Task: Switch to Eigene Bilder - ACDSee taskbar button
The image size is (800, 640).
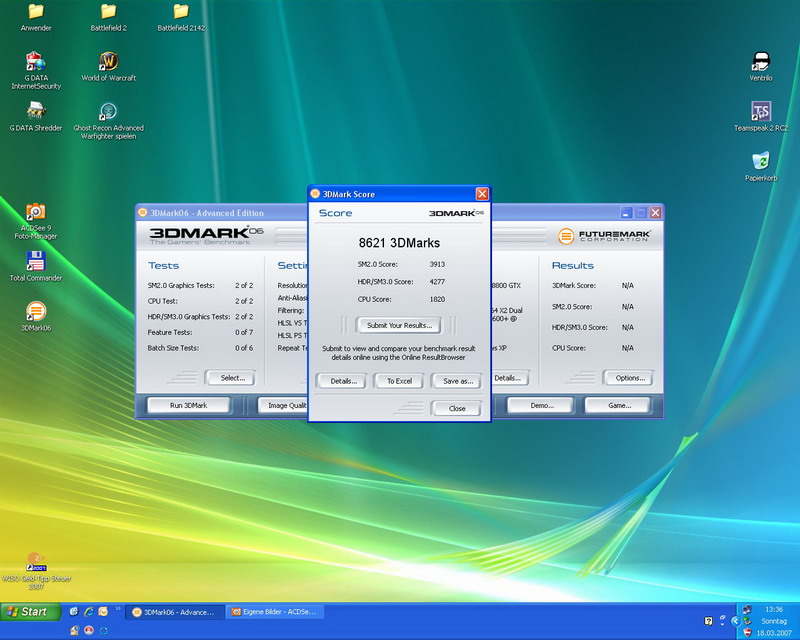Action: pyautogui.click(x=275, y=611)
